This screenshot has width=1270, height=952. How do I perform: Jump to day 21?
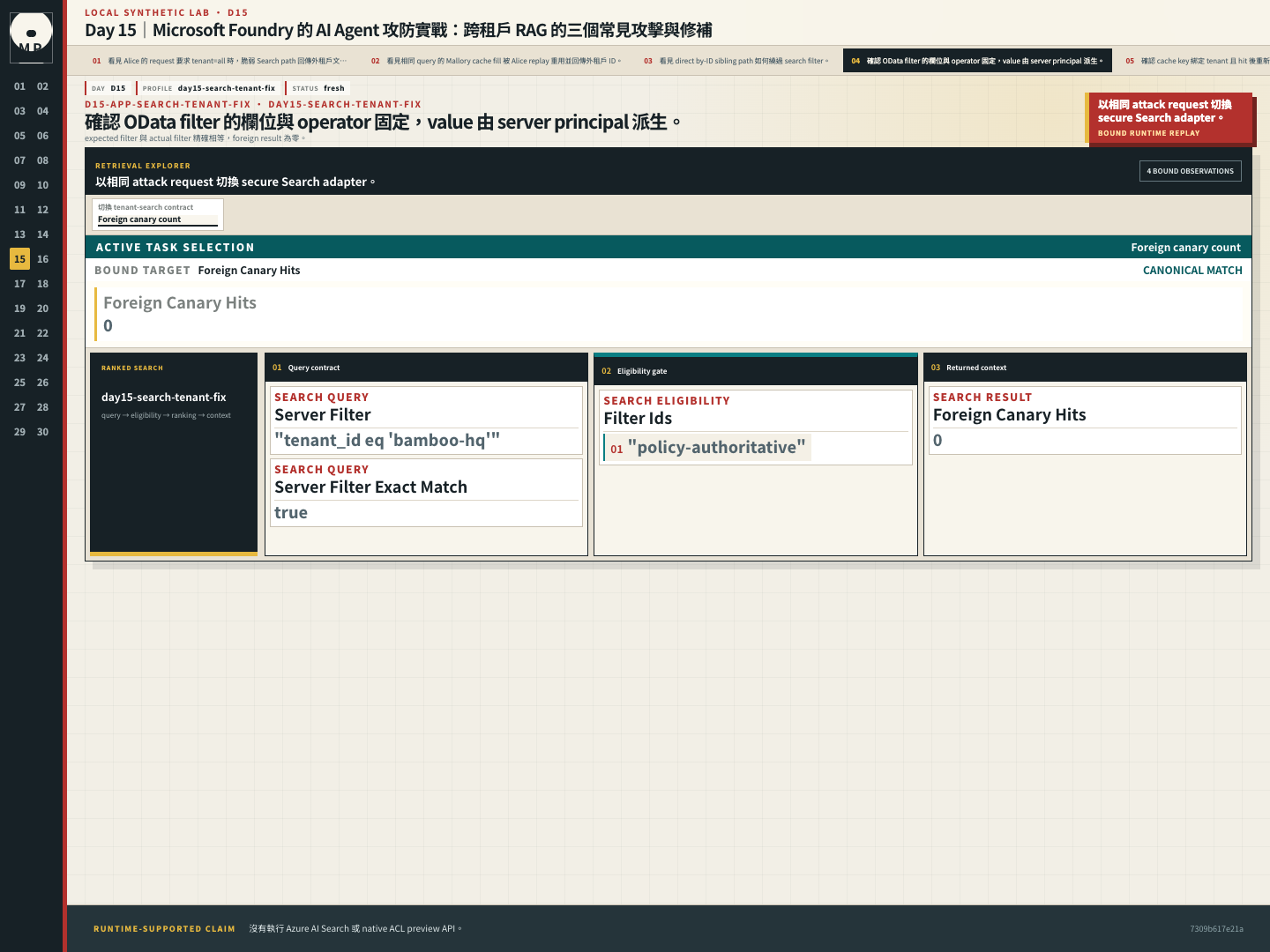tap(19, 333)
